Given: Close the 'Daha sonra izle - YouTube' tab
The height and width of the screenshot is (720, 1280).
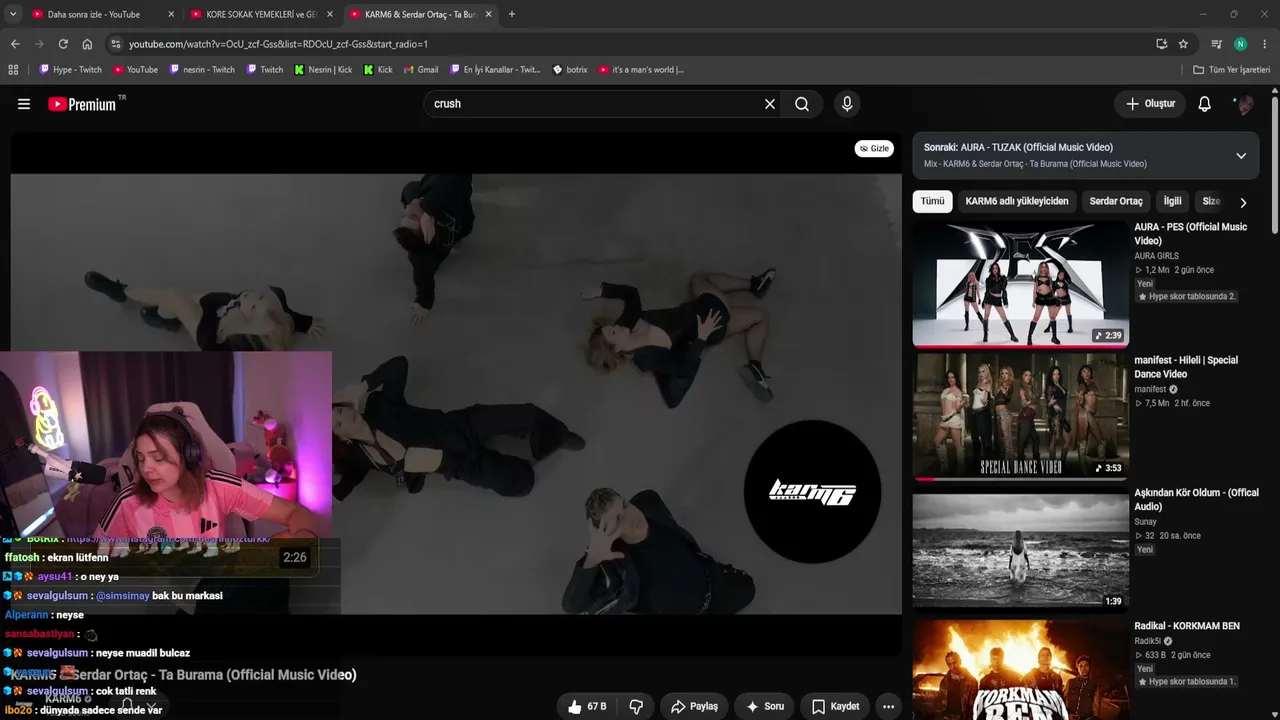Looking at the screenshot, I should point(171,14).
